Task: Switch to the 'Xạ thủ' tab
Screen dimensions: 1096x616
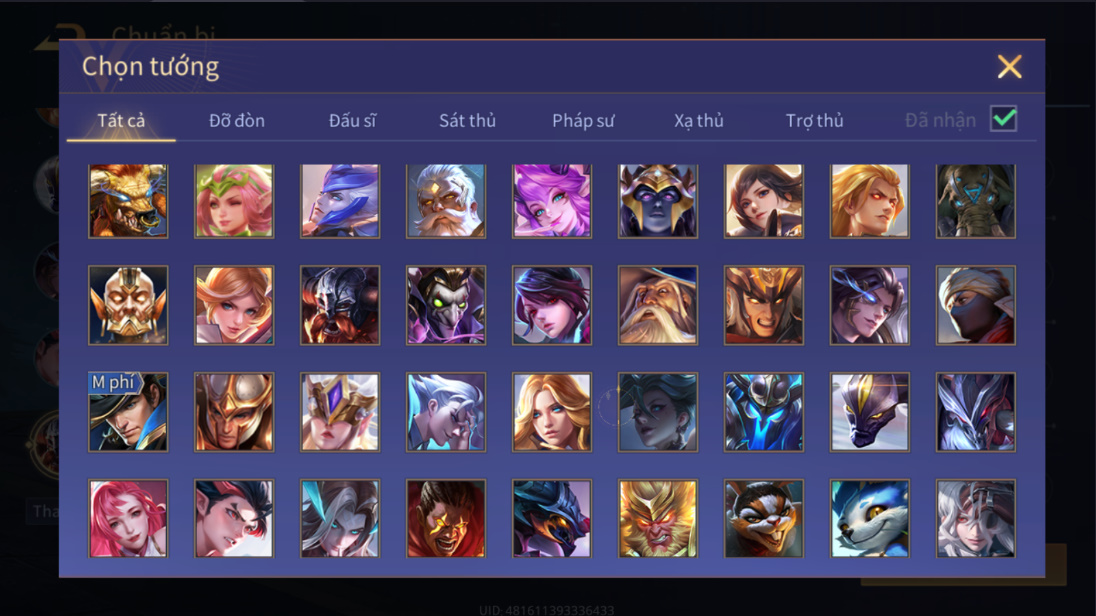Action: point(698,121)
